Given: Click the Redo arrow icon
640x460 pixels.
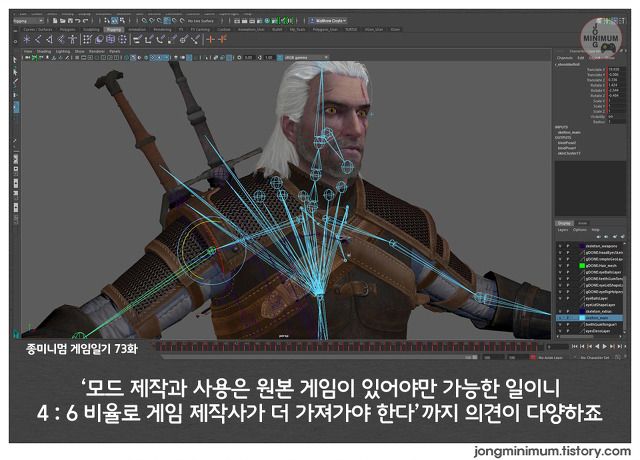Looking at the screenshot, I should (x=86, y=20).
